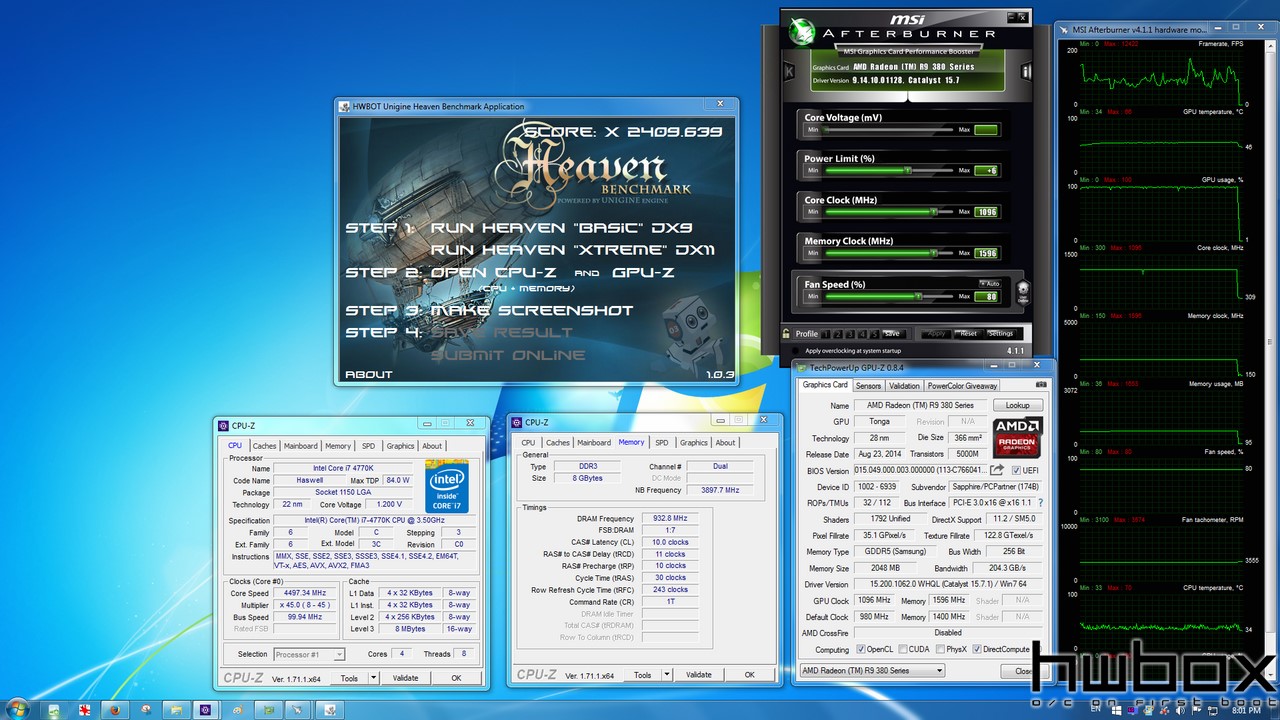Click the Bus Interface question mark icon

pyautogui.click(x=1040, y=503)
